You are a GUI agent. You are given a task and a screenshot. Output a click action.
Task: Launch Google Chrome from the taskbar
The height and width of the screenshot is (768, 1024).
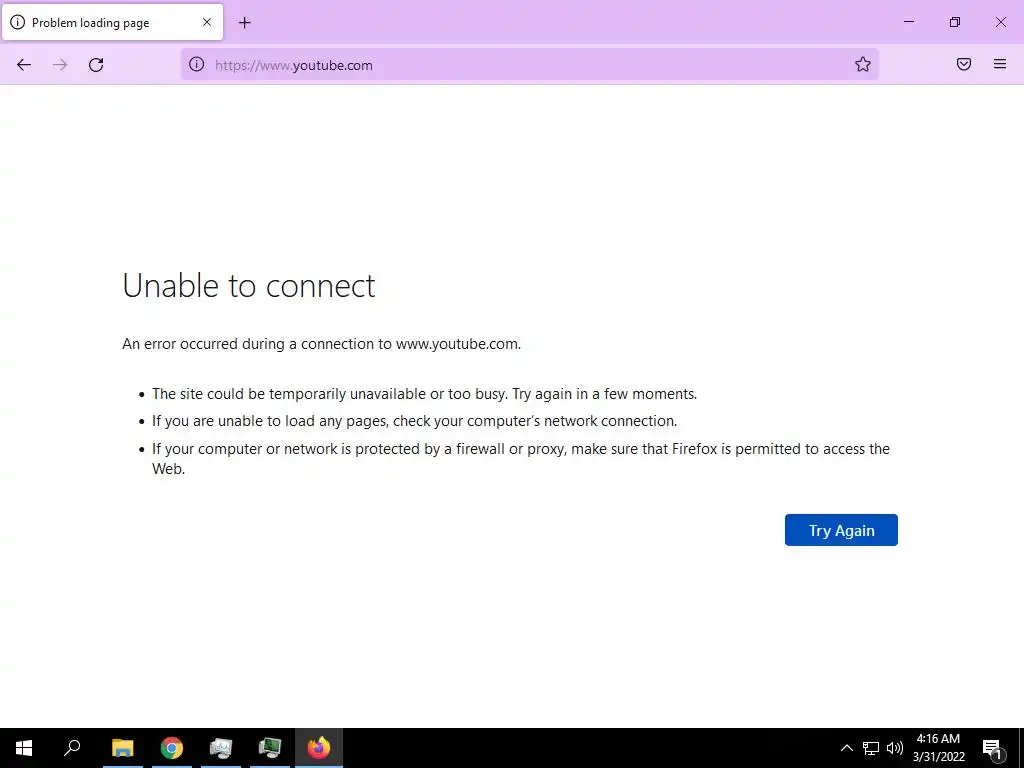coord(172,748)
